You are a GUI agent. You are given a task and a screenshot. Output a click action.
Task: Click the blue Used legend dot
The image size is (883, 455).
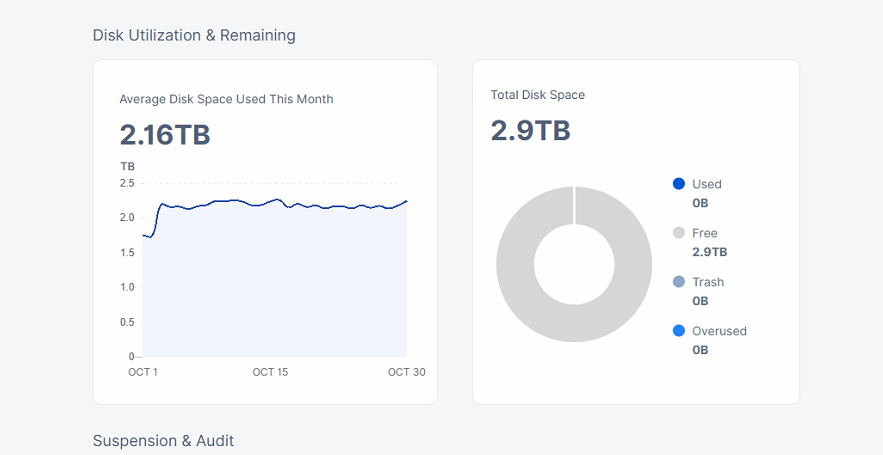(x=679, y=184)
